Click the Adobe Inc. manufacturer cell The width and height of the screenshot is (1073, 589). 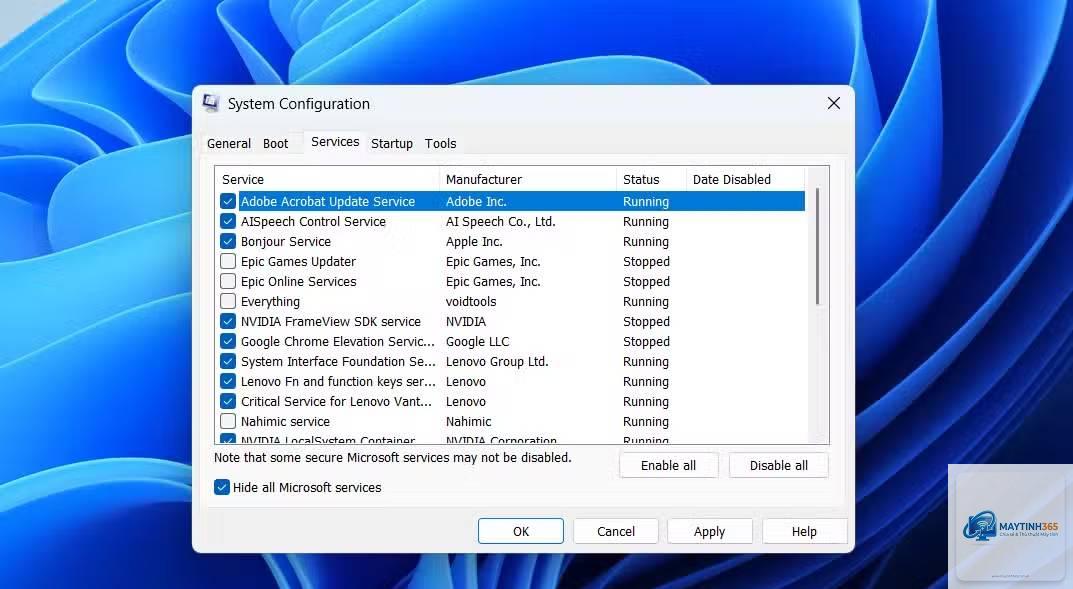(476, 201)
